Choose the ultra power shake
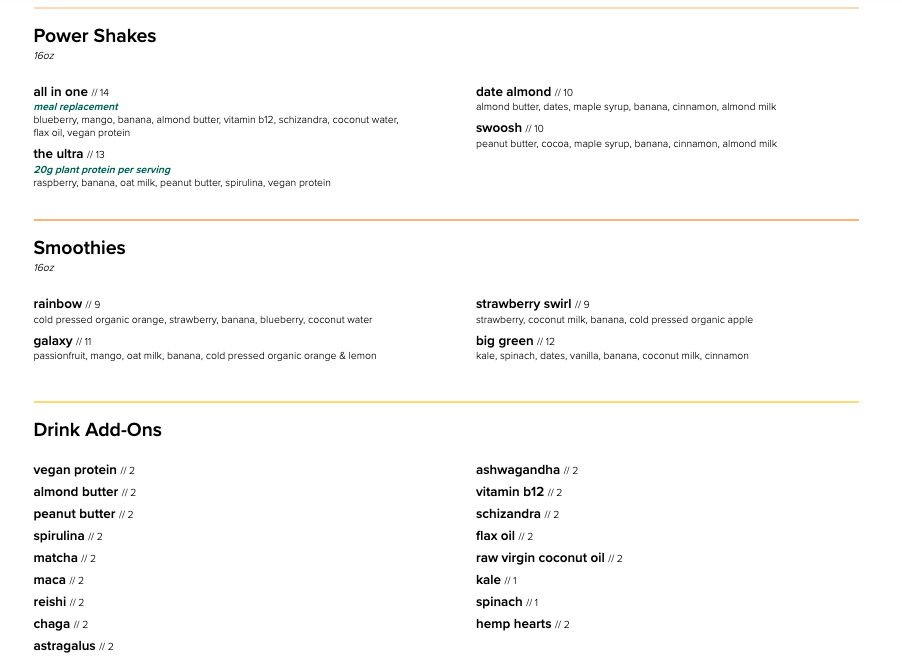The height and width of the screenshot is (666, 902). point(58,154)
